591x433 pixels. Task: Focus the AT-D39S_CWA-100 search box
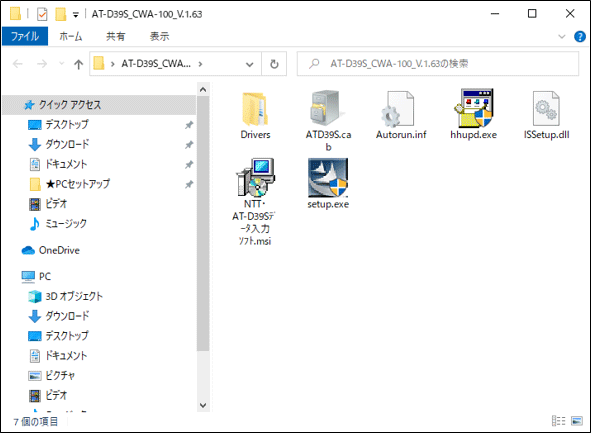438,64
